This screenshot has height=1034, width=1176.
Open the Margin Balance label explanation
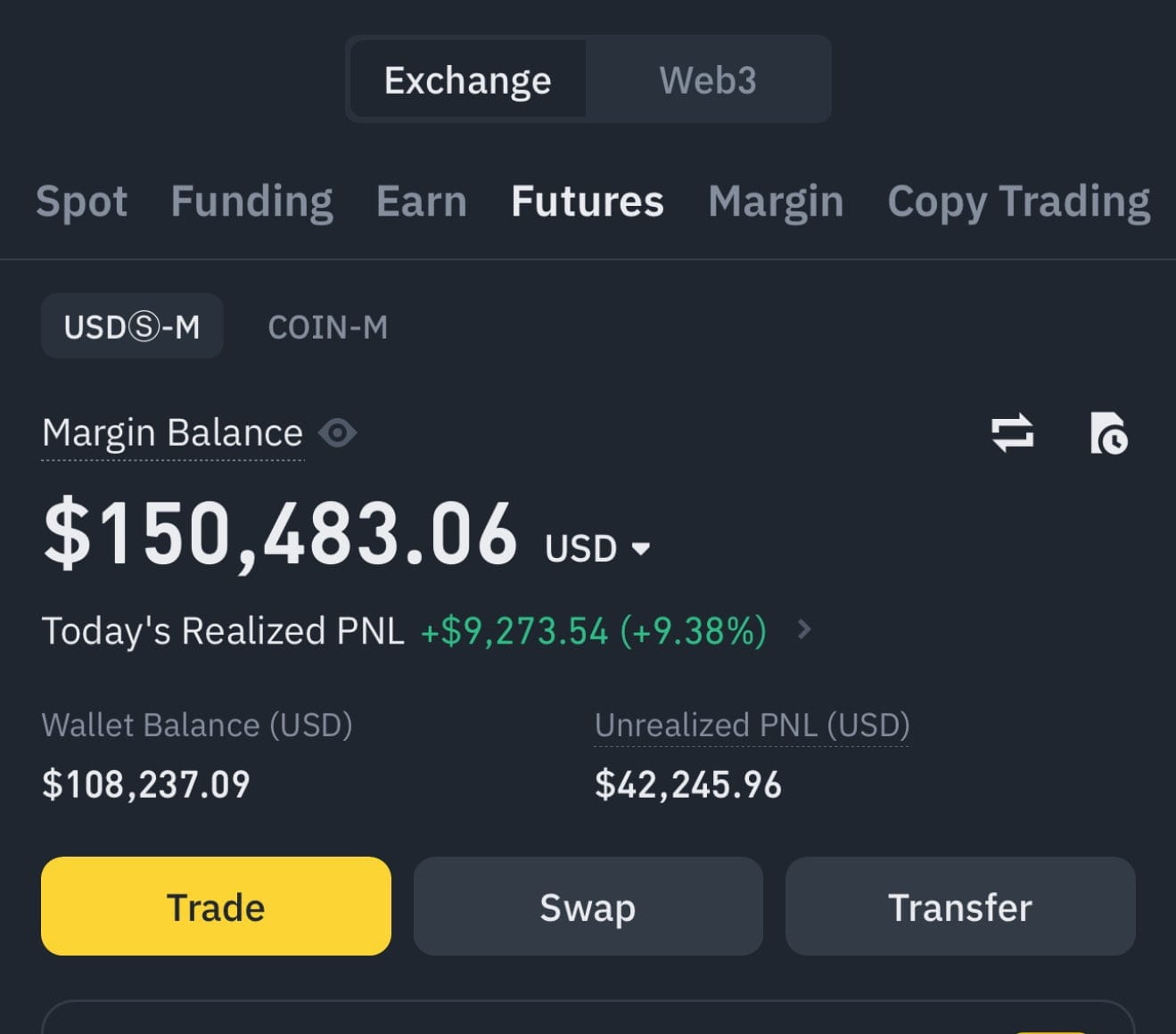coord(172,433)
